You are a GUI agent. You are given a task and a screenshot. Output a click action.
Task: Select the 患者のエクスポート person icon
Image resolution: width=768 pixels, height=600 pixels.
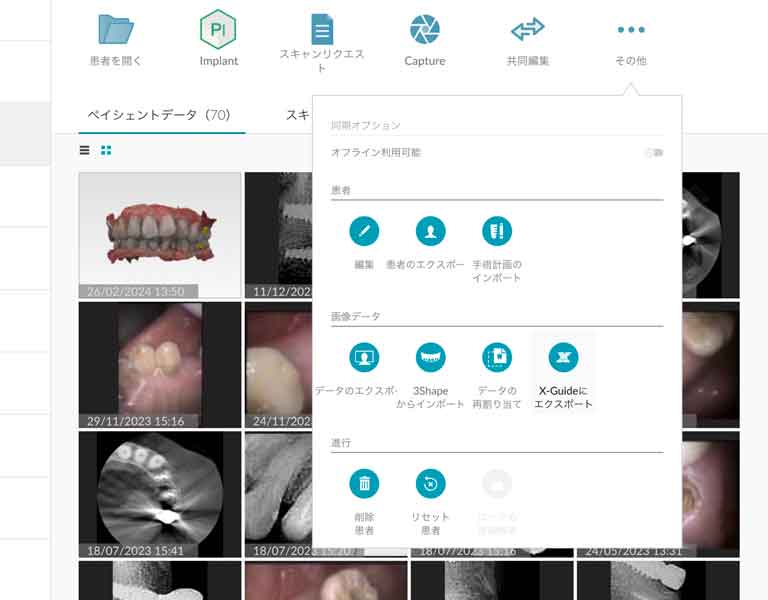430,231
